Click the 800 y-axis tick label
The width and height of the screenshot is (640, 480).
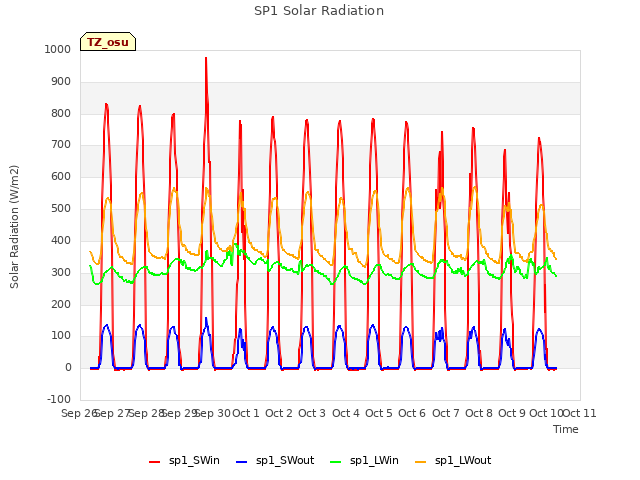click(61, 113)
